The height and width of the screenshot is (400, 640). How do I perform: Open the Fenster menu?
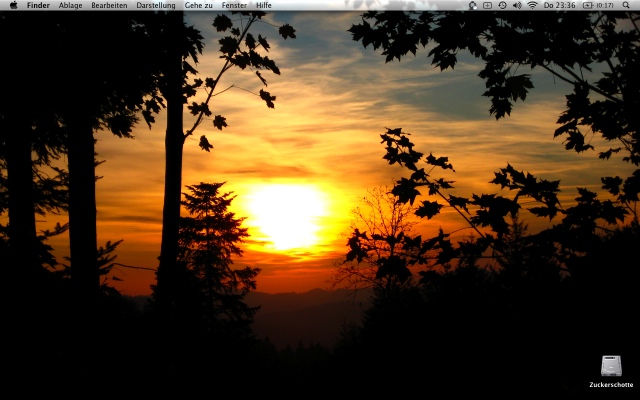[234, 5]
